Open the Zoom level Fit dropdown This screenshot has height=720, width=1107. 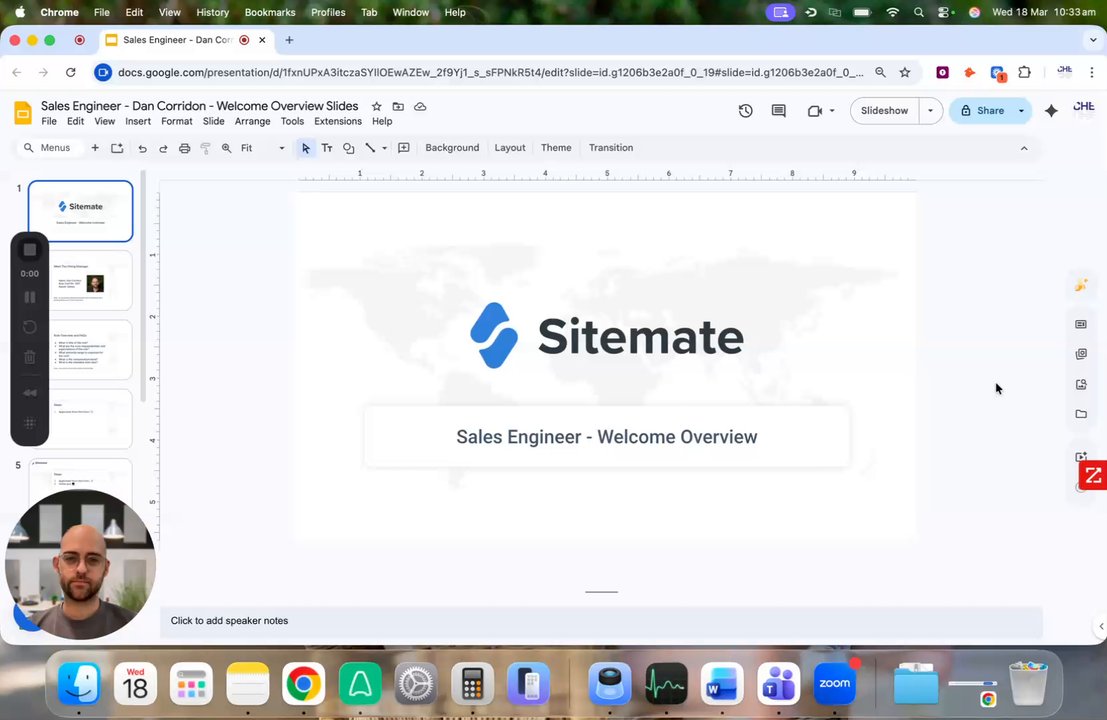[x=263, y=148]
